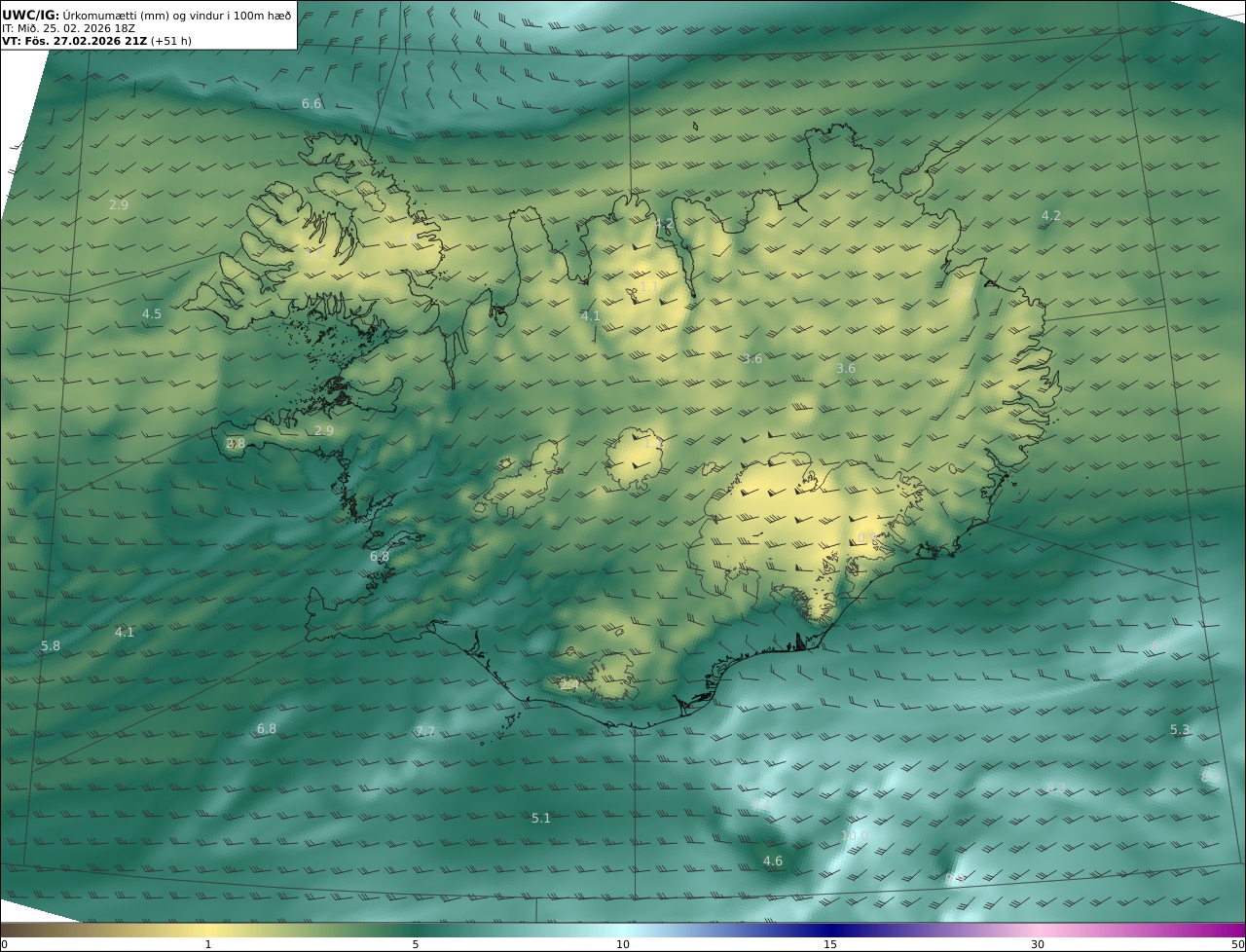Click the 6.8 value on the Reykjanes area coast
Viewport: 1246px width, 952px height.
click(380, 557)
